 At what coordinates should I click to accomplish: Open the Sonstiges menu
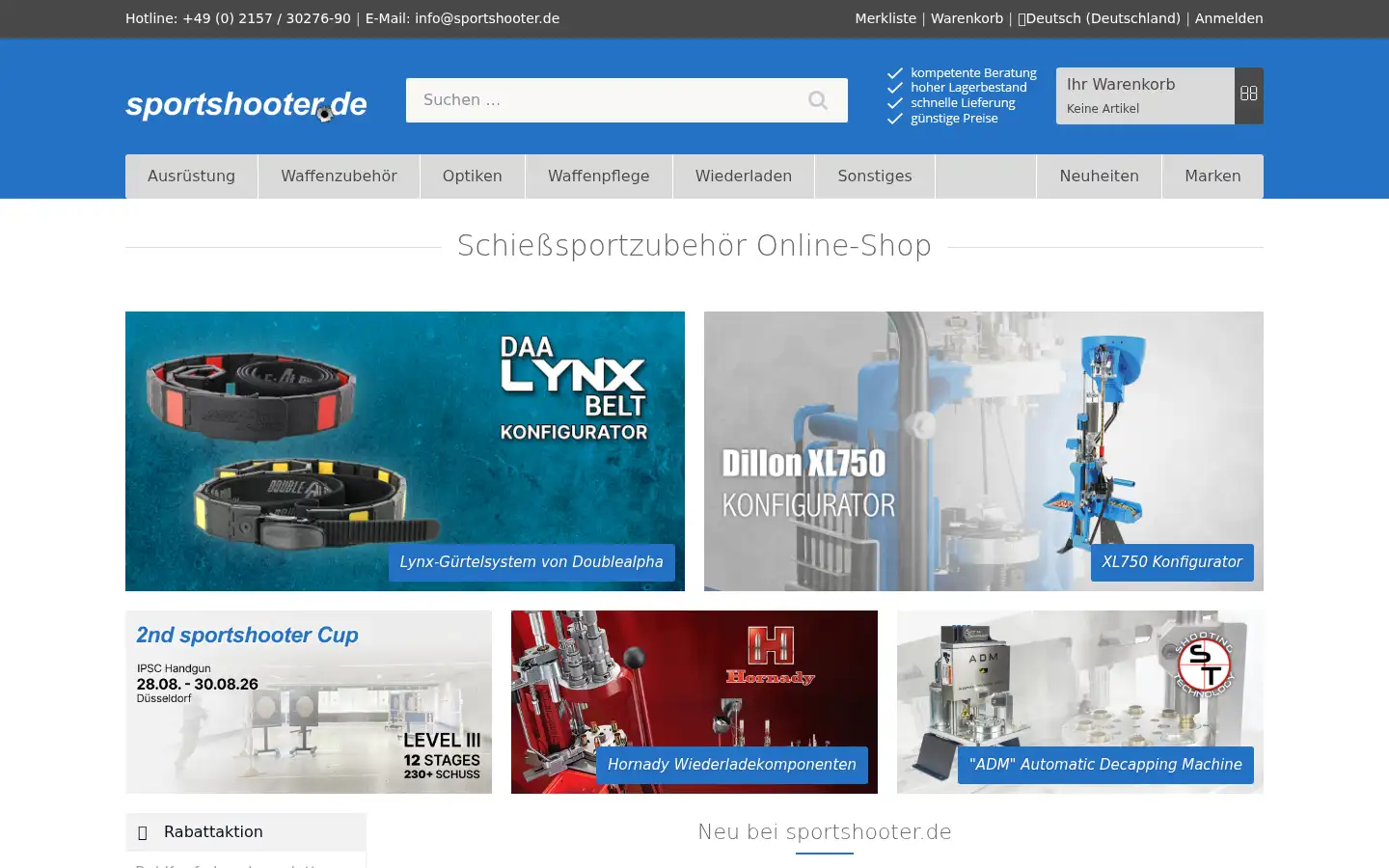(875, 176)
